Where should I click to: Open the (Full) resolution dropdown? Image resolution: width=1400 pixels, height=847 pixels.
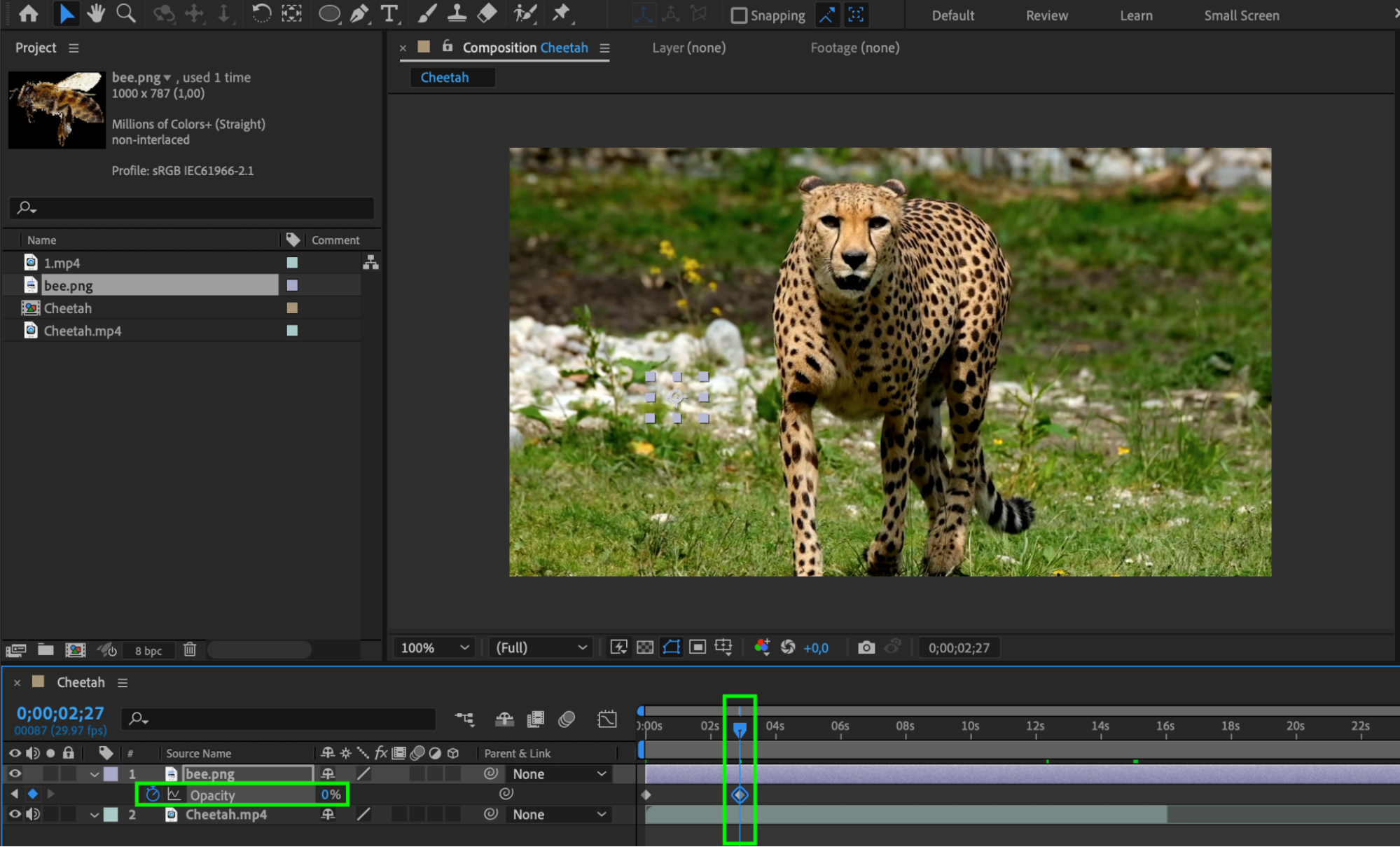(541, 648)
